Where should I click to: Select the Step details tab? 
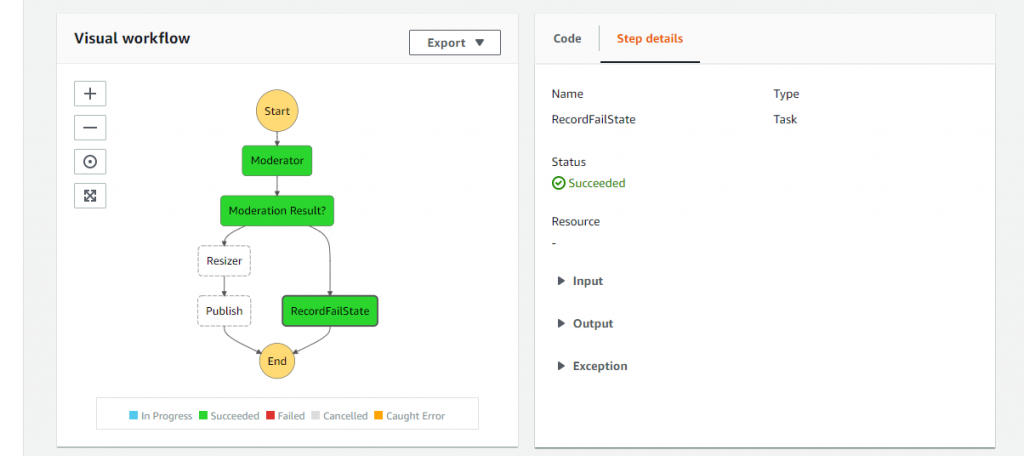pos(650,39)
